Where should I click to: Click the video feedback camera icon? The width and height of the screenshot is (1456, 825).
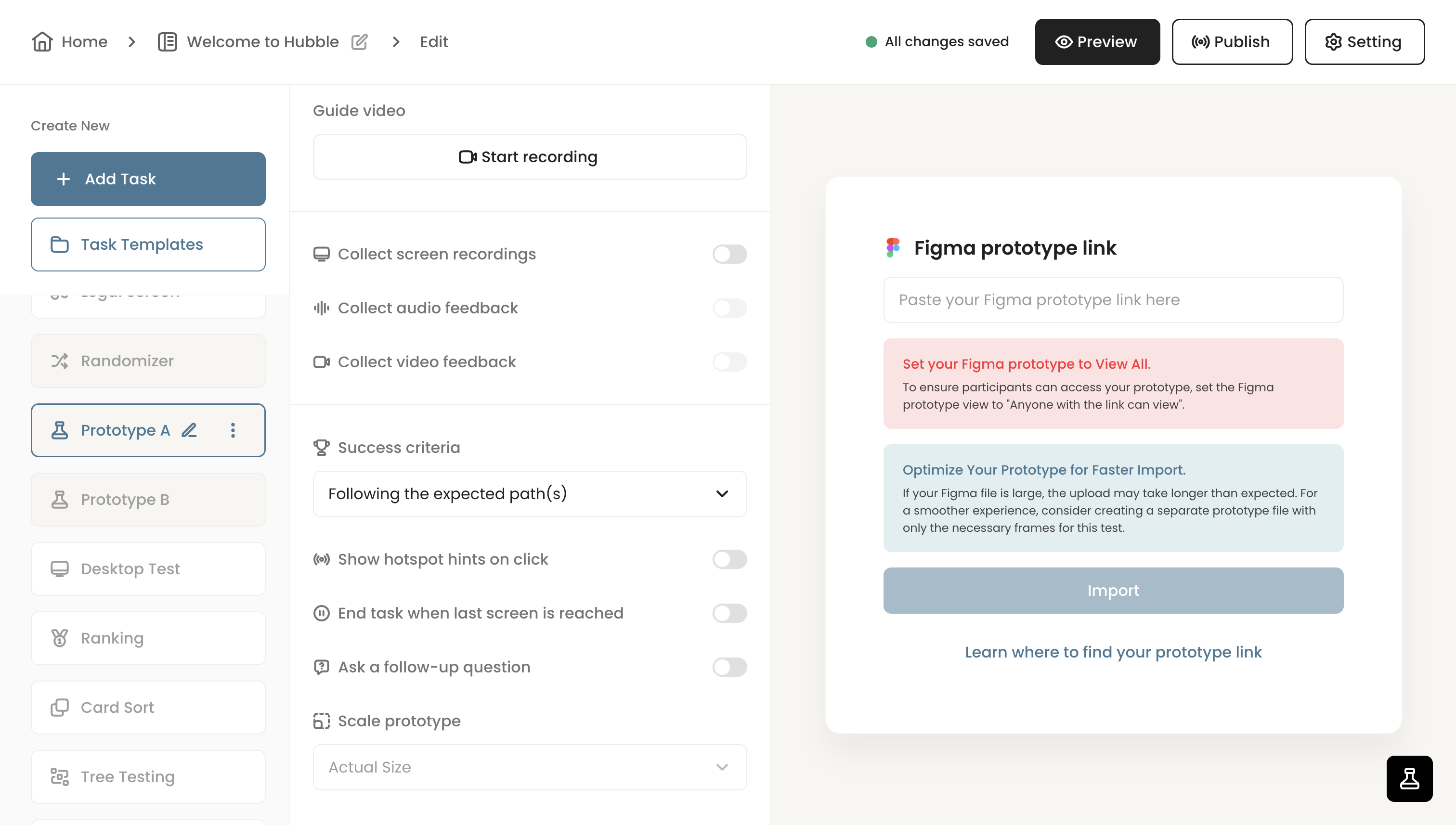click(321, 361)
